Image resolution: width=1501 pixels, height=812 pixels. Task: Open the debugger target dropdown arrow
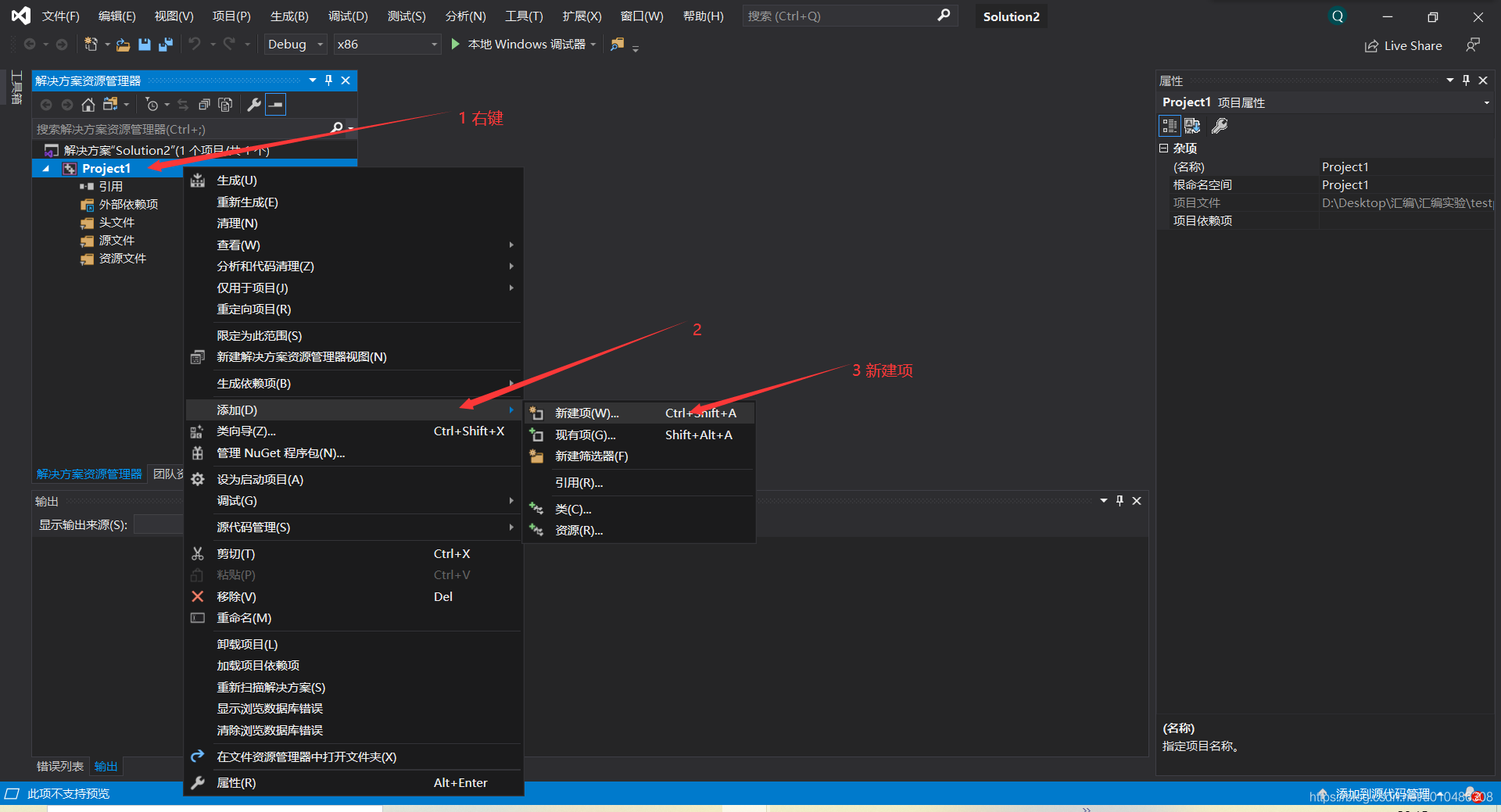coord(593,45)
